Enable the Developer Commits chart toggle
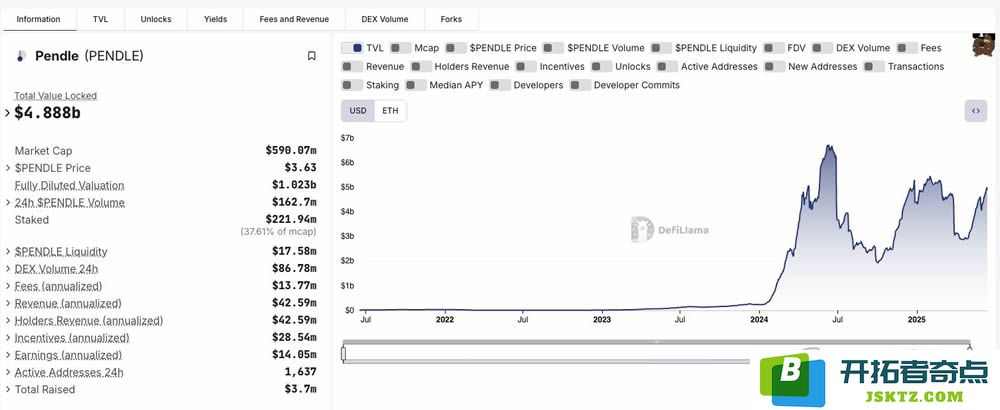Viewport: 1000px width, 410px height. (x=580, y=85)
